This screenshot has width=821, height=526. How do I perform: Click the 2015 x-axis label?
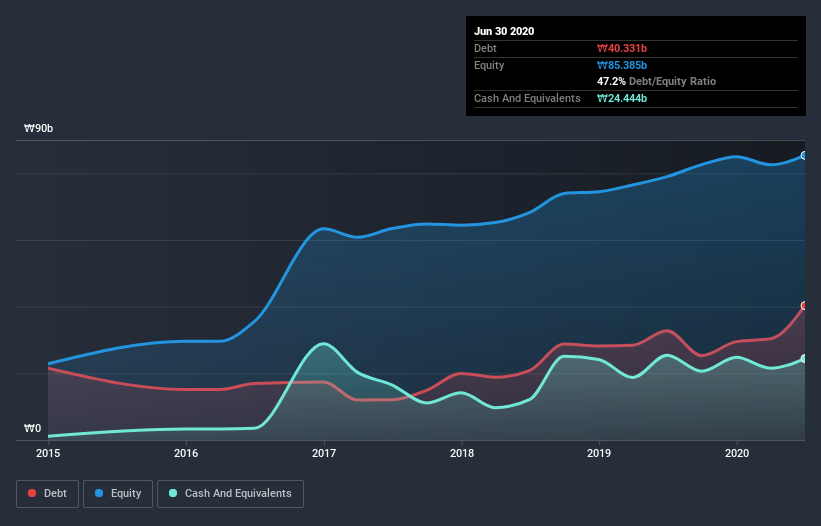(48, 453)
